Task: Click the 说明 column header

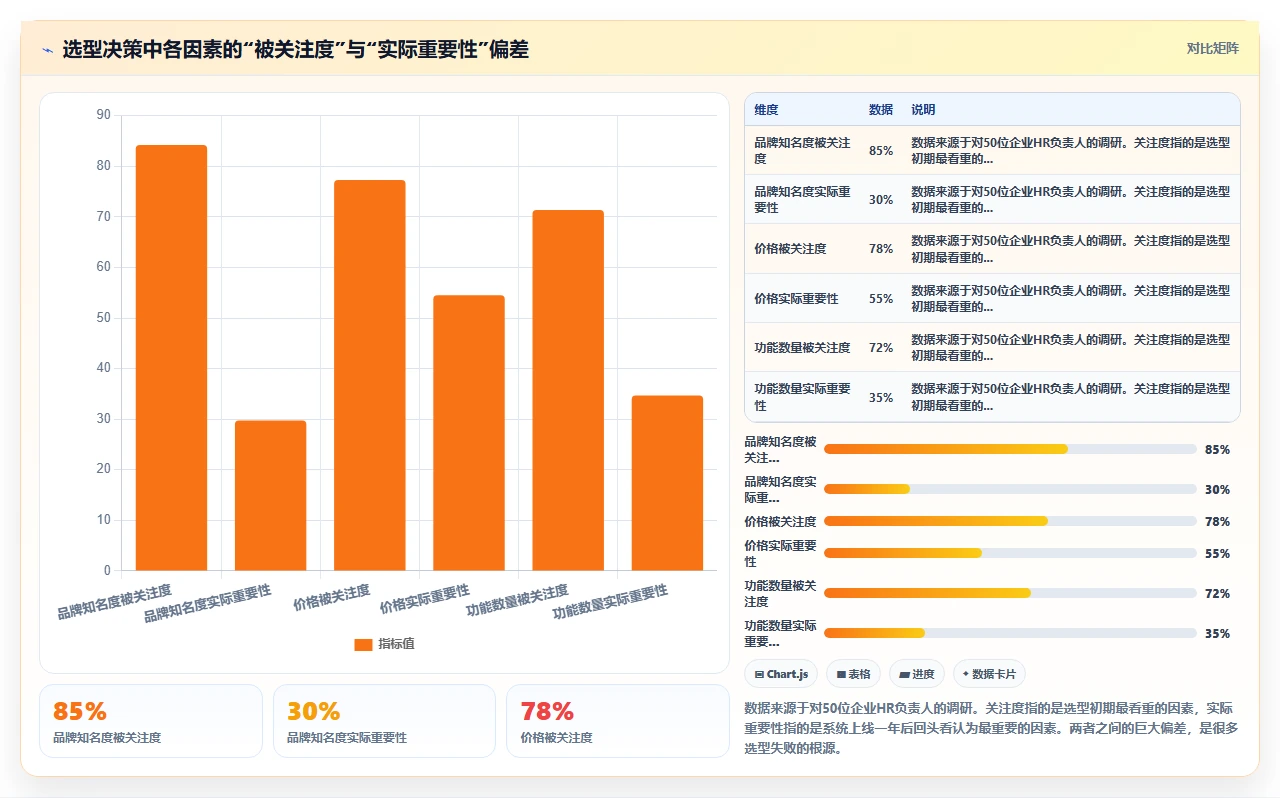Action: pyautogui.click(x=923, y=110)
